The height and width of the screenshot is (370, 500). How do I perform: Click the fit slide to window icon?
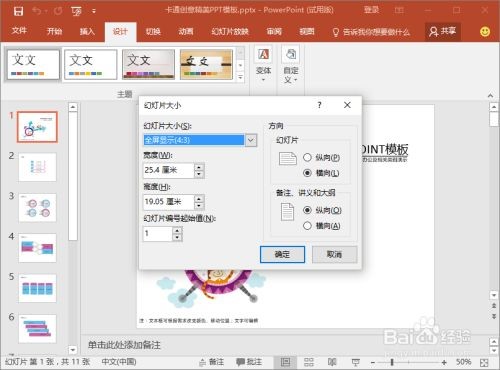484,362
